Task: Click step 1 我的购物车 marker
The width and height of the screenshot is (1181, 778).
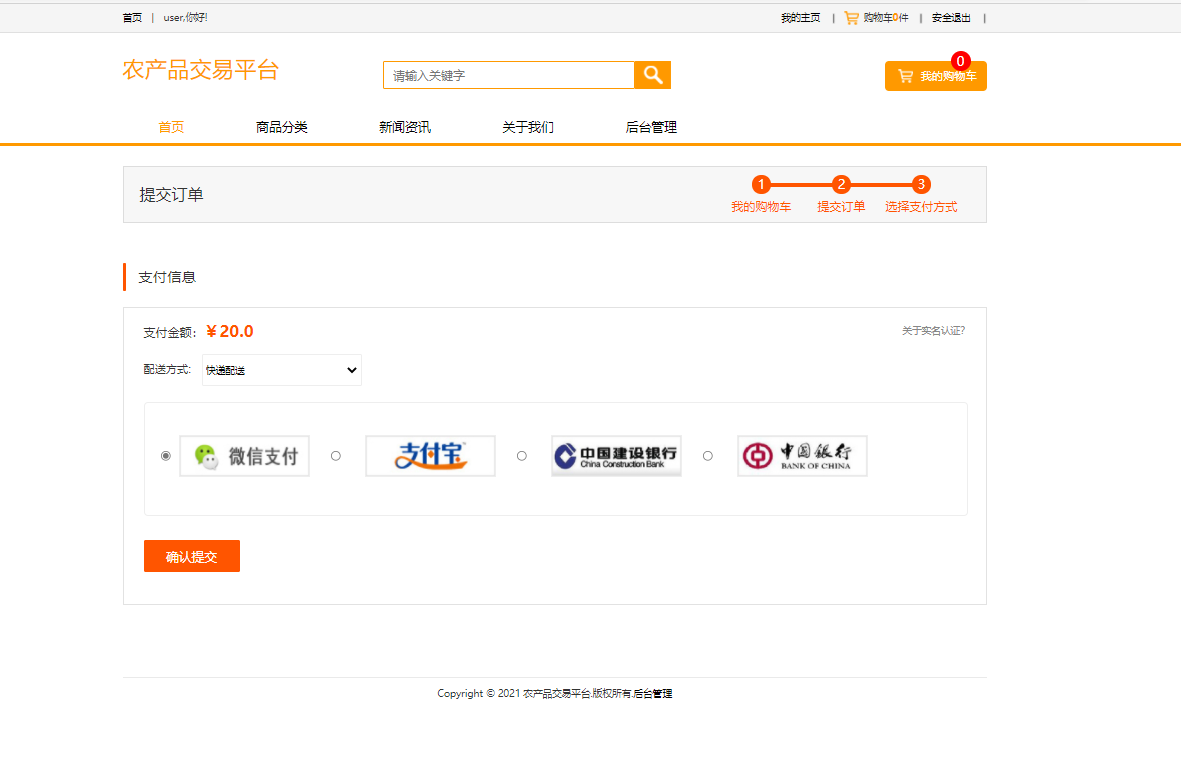Action: [761, 185]
